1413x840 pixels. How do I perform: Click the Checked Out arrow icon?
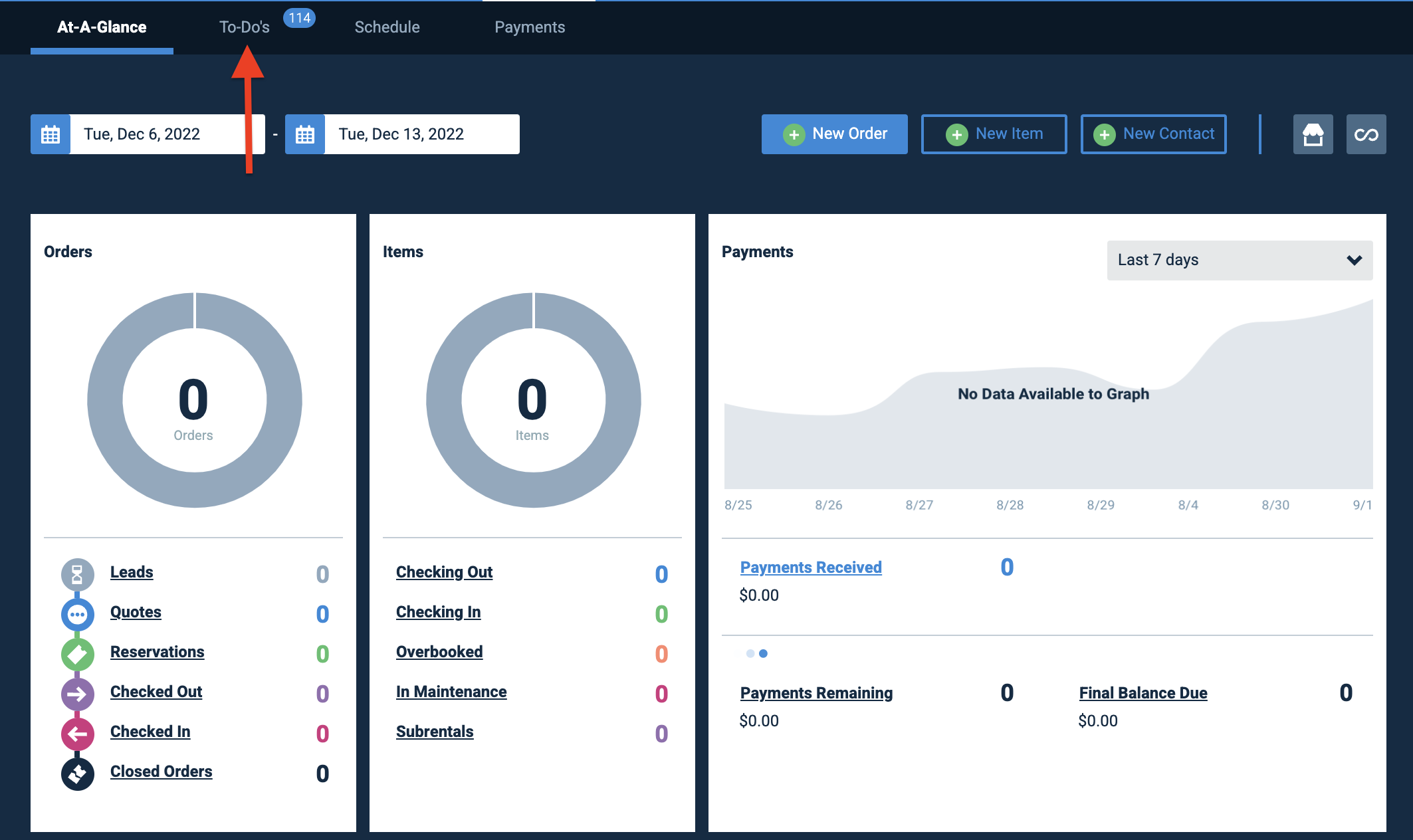(78, 694)
